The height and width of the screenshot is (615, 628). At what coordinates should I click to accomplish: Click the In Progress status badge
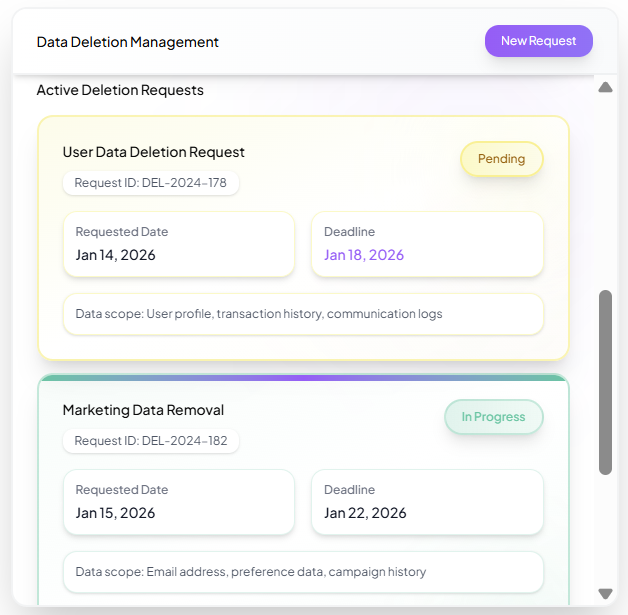coord(493,417)
